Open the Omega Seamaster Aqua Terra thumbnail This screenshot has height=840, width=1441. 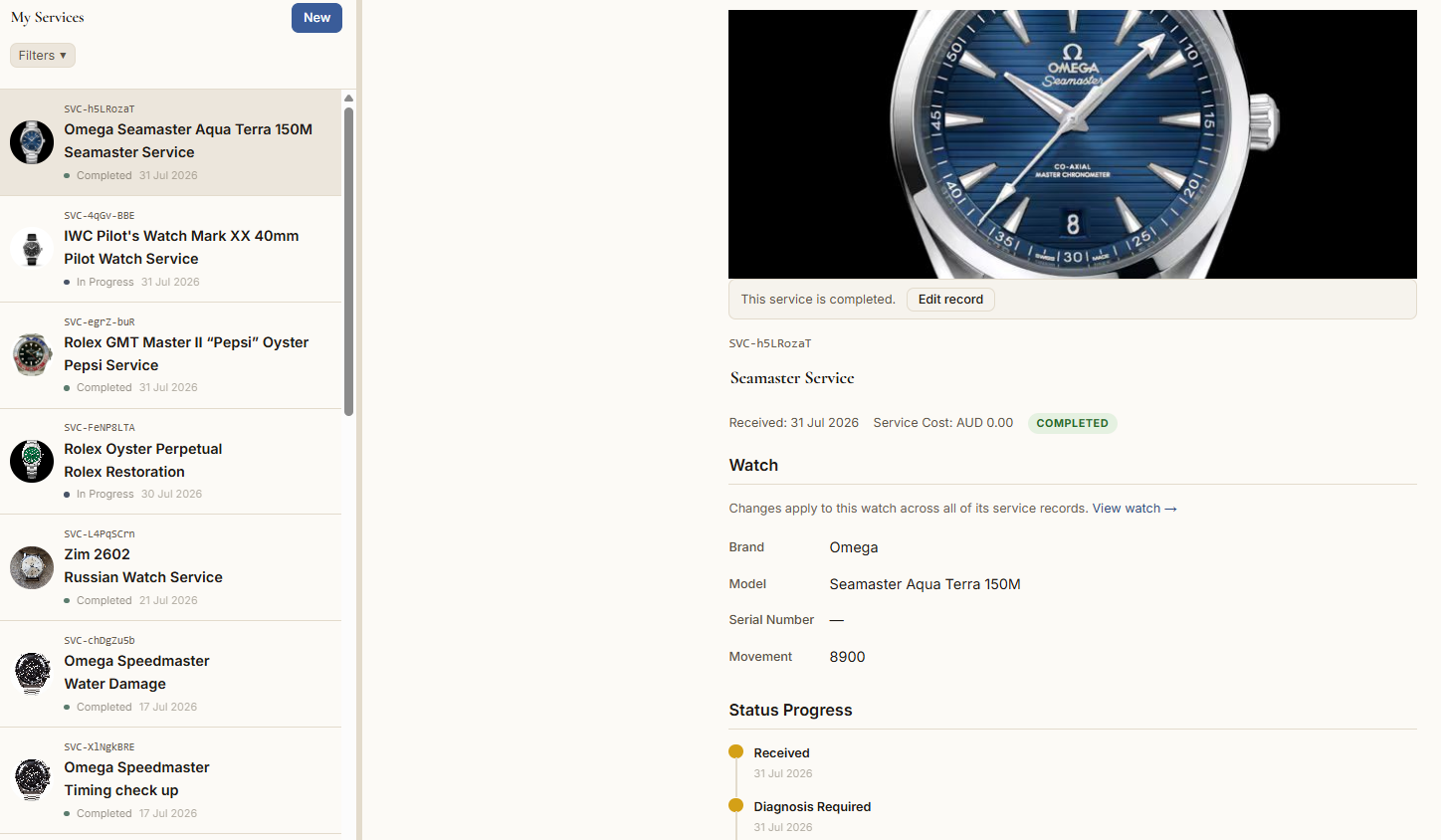click(x=32, y=142)
